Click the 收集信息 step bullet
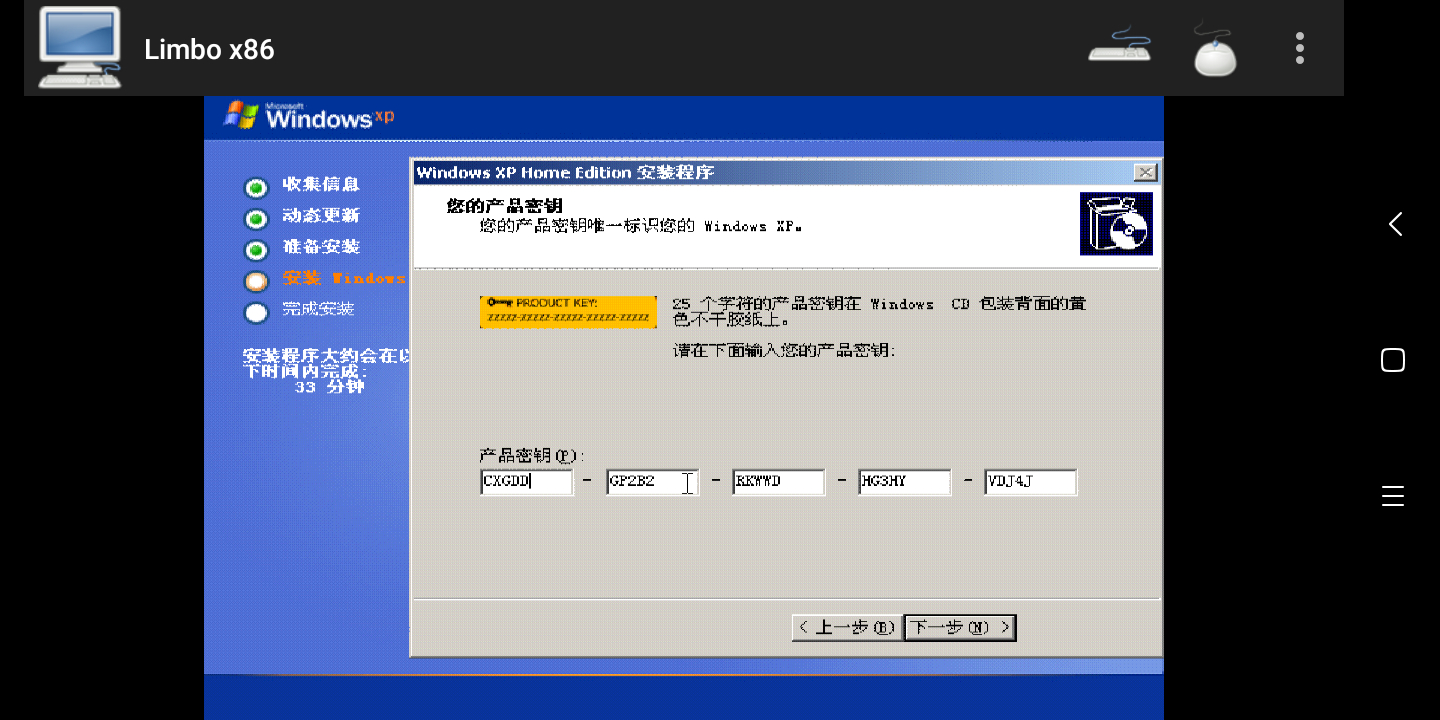This screenshot has width=1440, height=720. tap(256, 187)
